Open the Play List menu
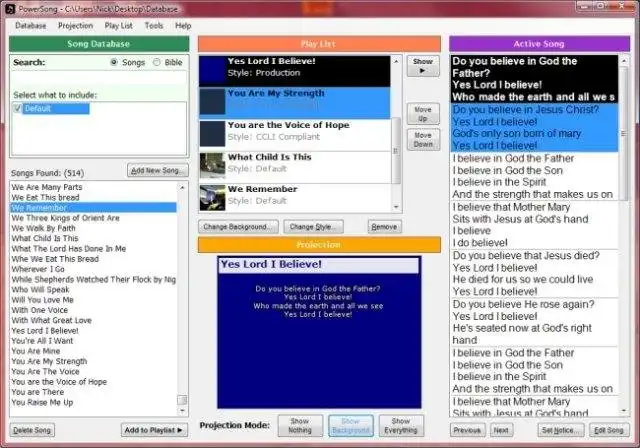This screenshot has height=448, width=640. click(118, 26)
